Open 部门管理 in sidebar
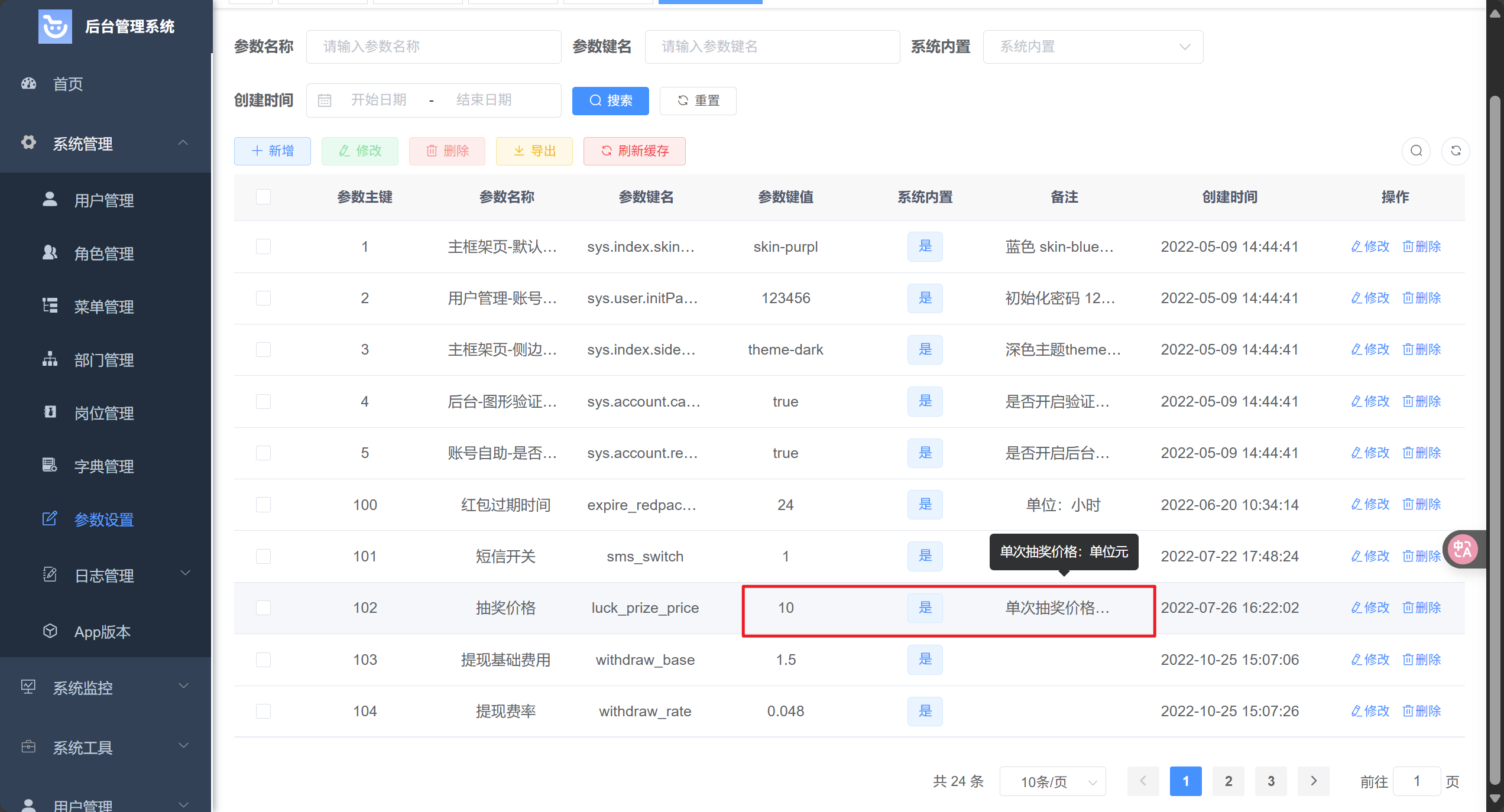Image resolution: width=1504 pixels, height=812 pixels. tap(104, 360)
